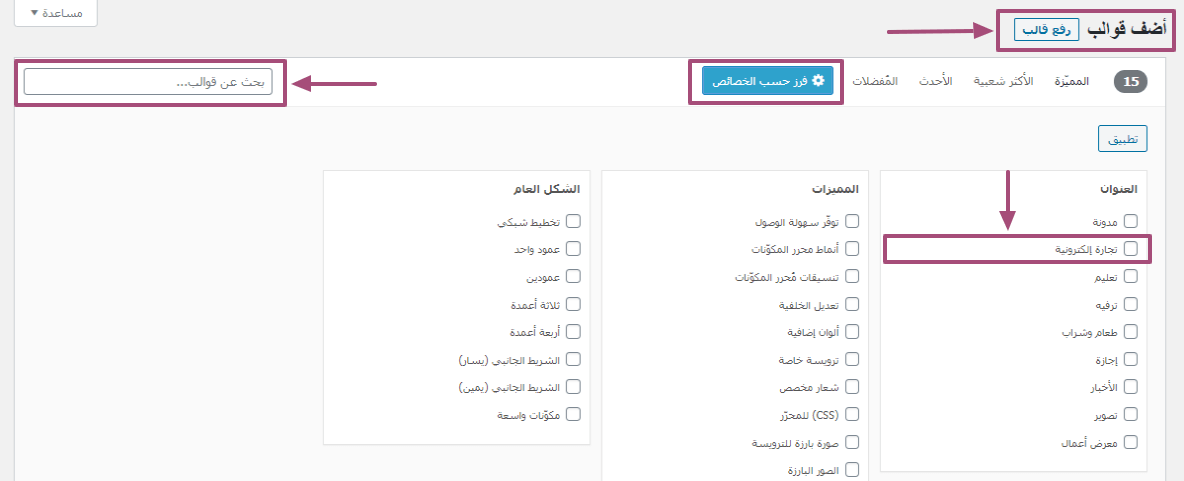Switch to the المميّزة featured tab

click(1071, 81)
